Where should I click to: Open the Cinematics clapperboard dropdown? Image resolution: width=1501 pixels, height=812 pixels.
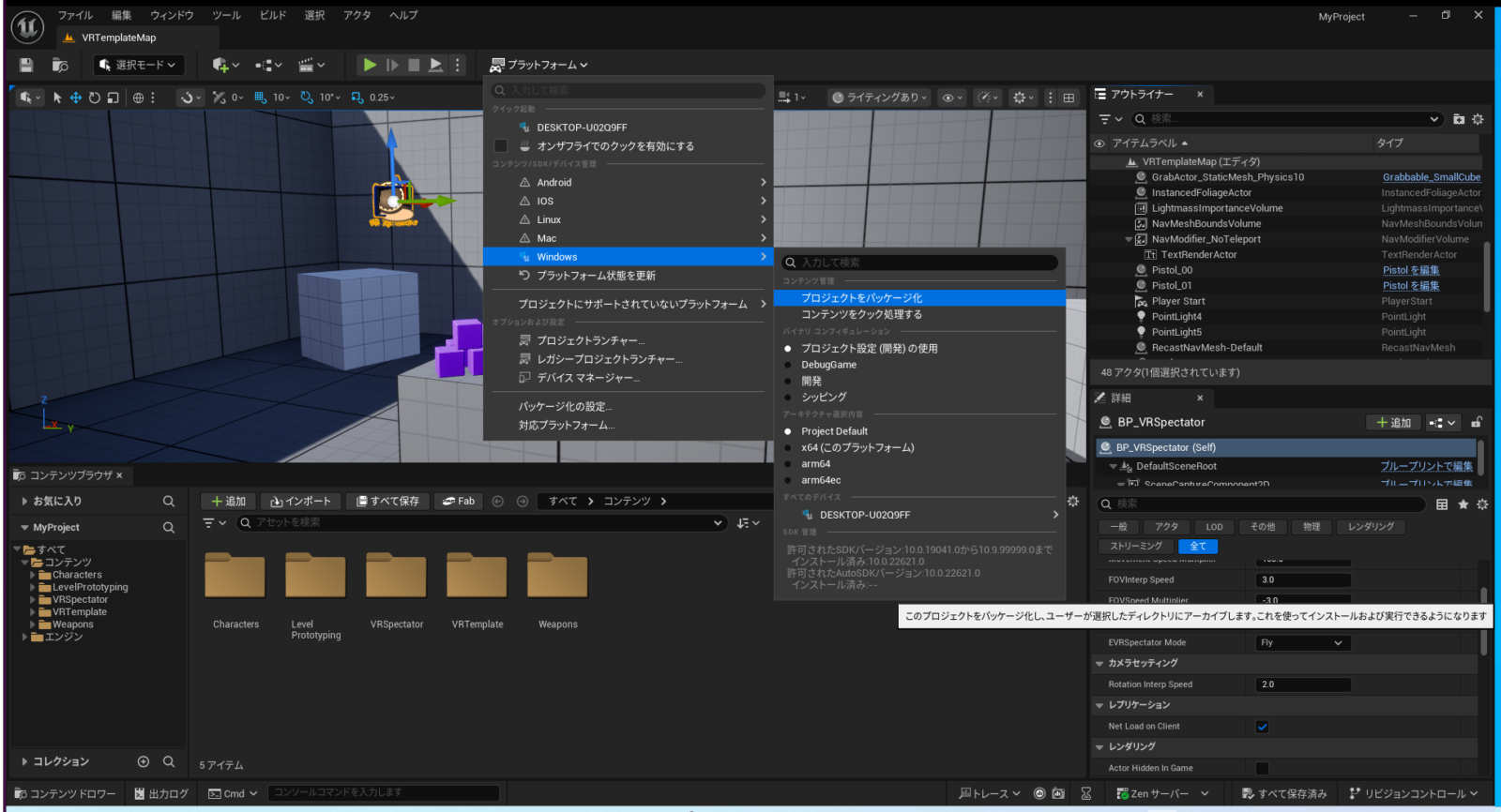[311, 65]
